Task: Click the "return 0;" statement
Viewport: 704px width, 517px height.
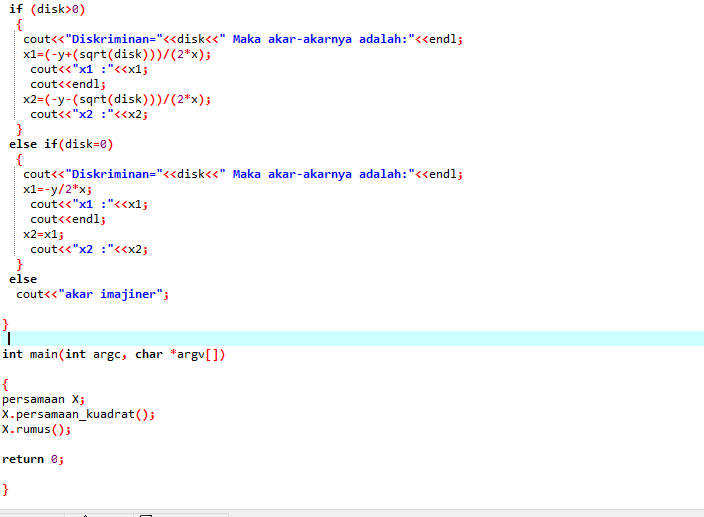Action: click(33, 459)
